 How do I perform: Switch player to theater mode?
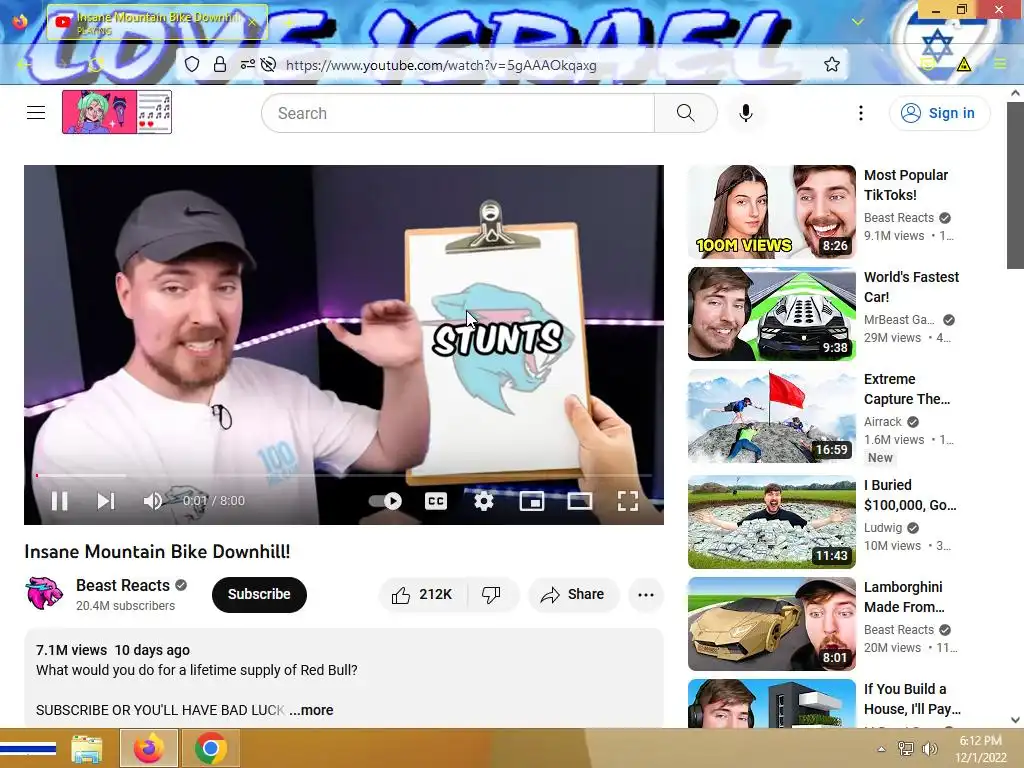(x=579, y=501)
